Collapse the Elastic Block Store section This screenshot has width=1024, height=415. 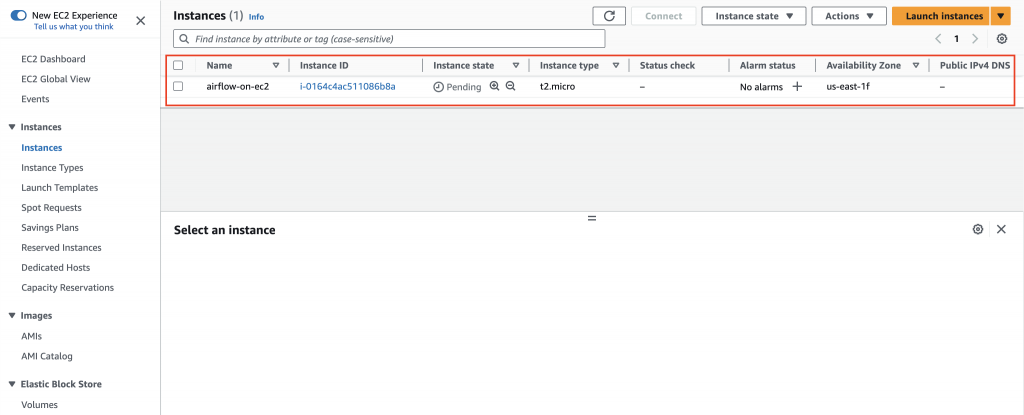[12, 384]
